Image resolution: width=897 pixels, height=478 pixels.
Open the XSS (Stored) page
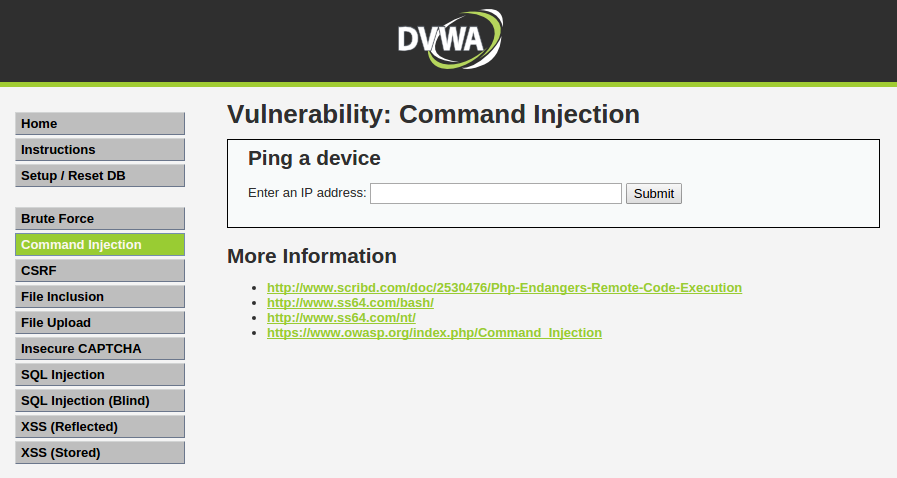(x=100, y=453)
